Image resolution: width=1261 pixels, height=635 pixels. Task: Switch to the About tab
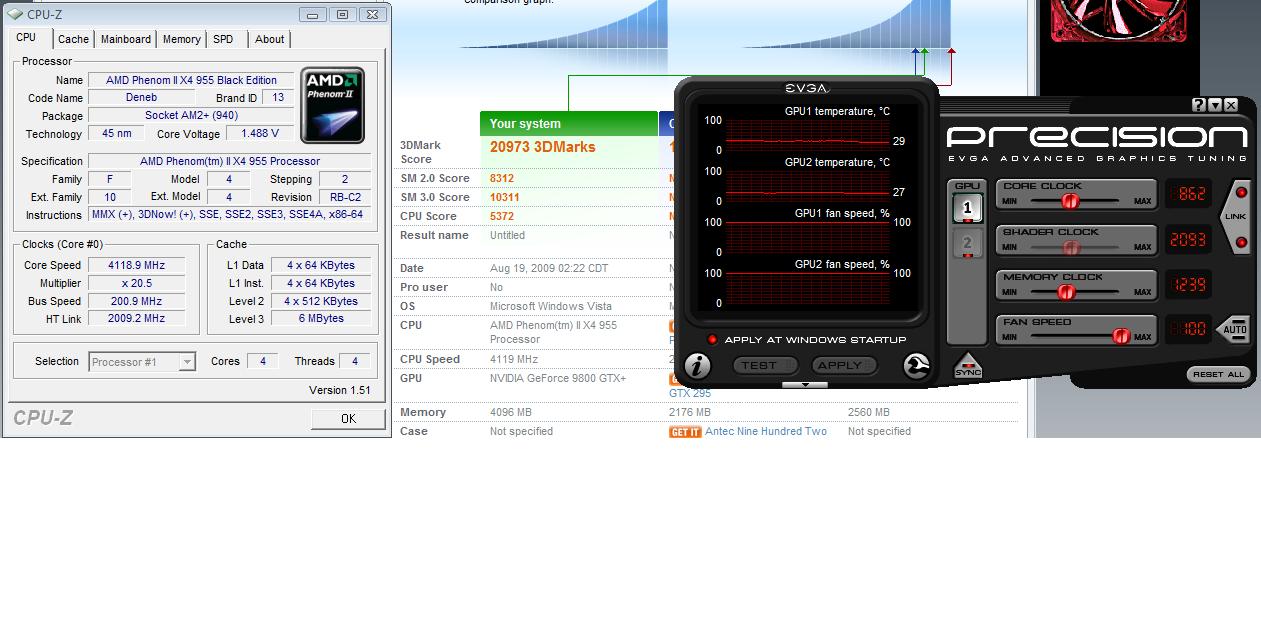pos(270,39)
